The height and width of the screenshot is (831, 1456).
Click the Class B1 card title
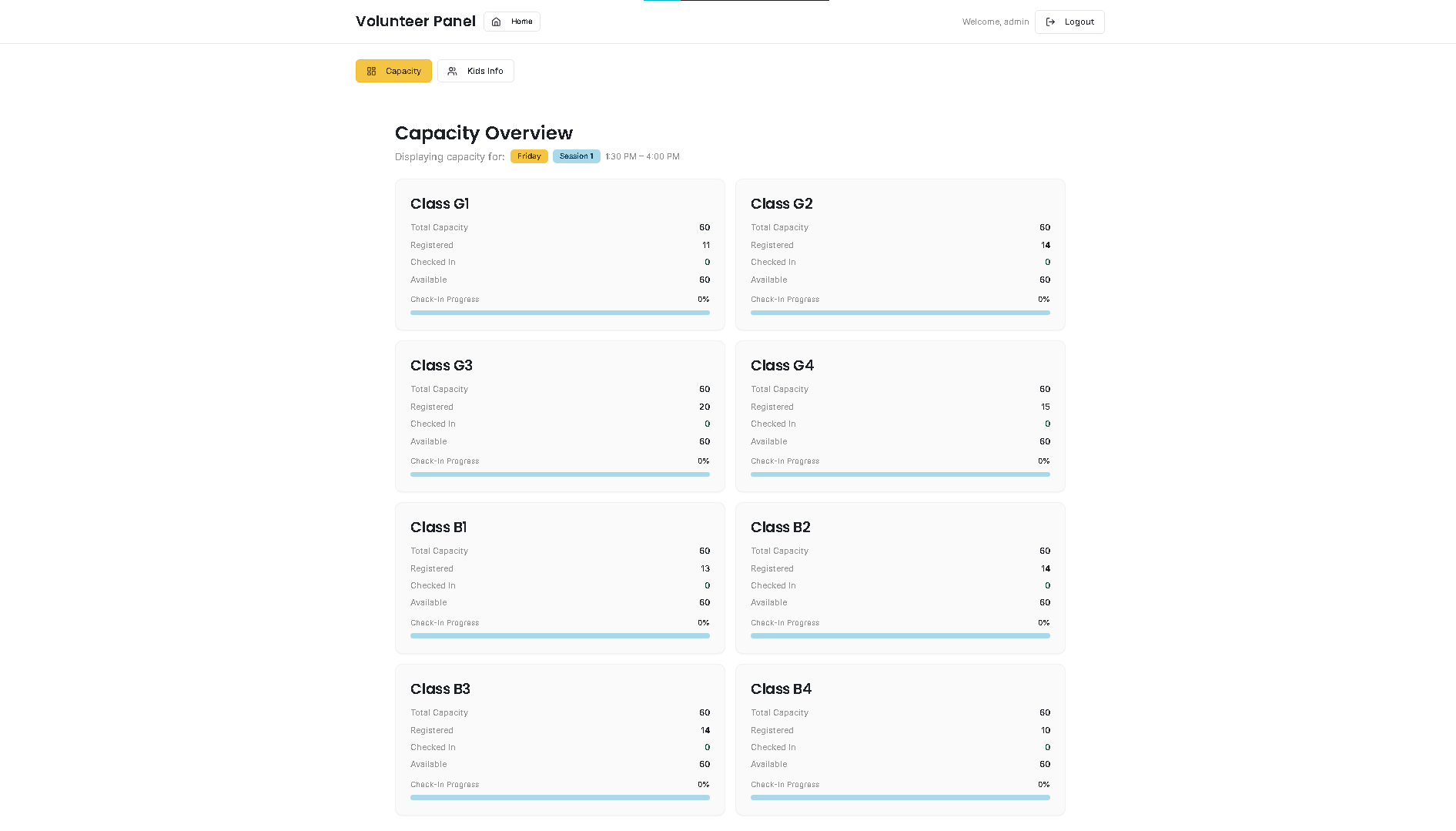point(438,528)
